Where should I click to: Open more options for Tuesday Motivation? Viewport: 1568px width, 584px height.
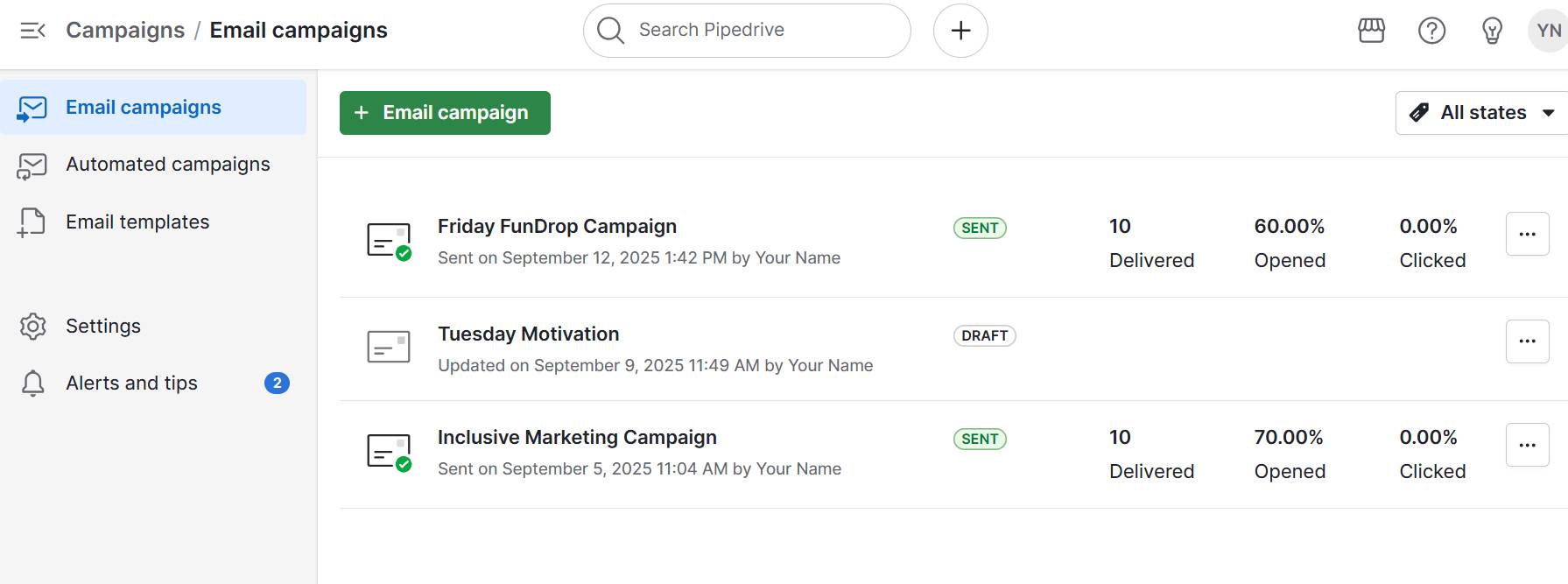(x=1527, y=341)
